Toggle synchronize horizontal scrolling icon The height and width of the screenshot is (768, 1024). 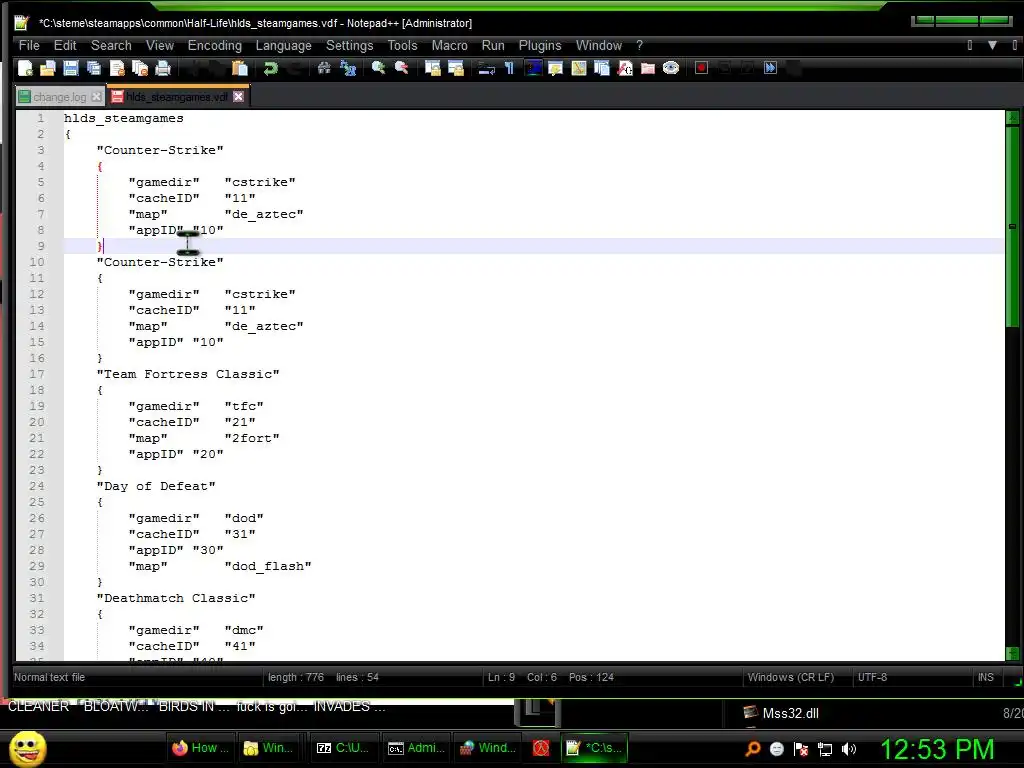(x=455, y=68)
